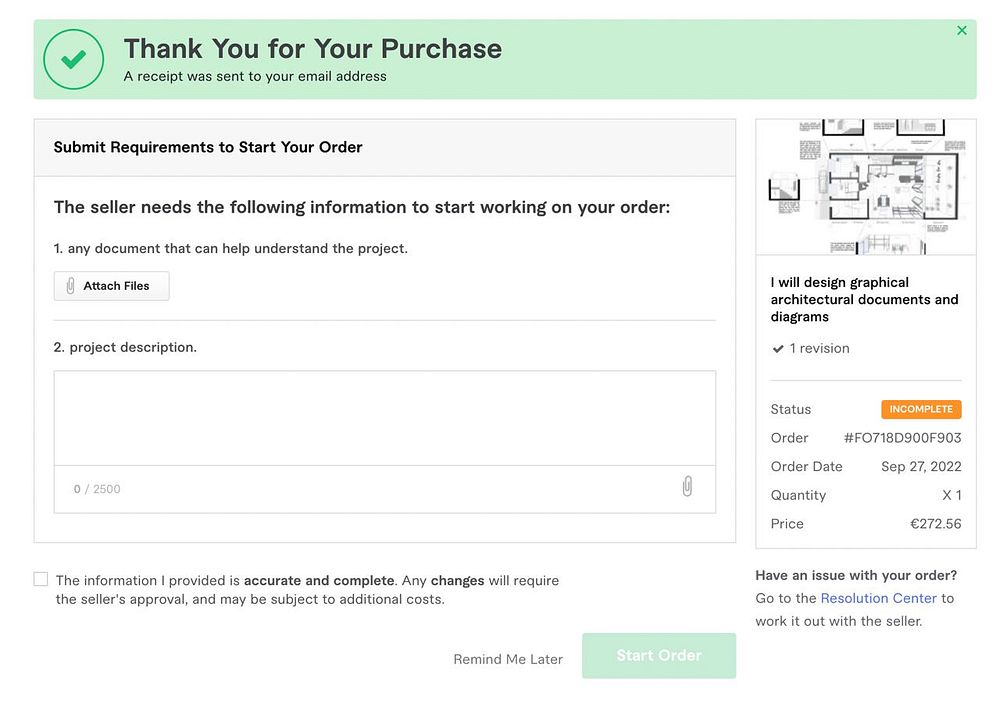Click the €272.56 price value
The height and width of the screenshot is (718, 1000).
pos(935,524)
